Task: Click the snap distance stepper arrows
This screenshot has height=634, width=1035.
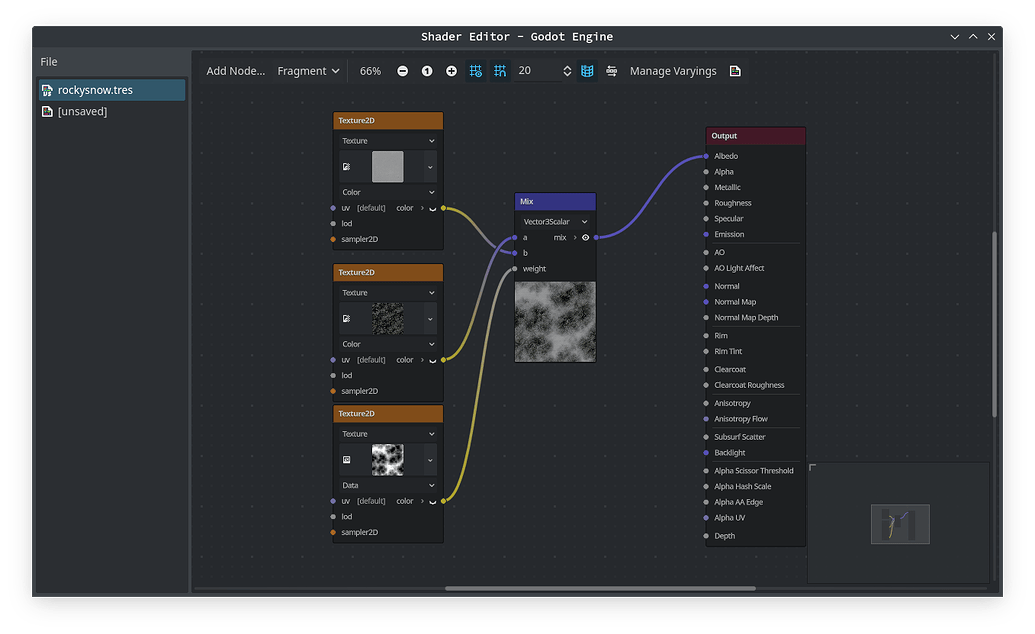Action: (x=566, y=71)
